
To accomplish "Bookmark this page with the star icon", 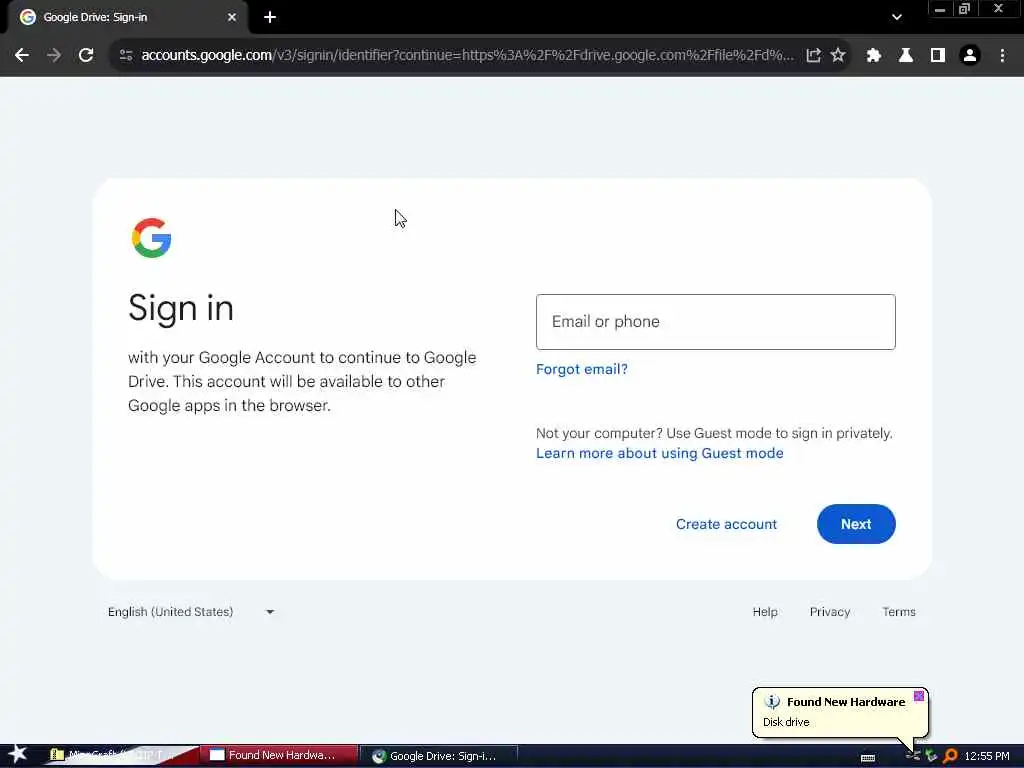I will [x=838, y=56].
